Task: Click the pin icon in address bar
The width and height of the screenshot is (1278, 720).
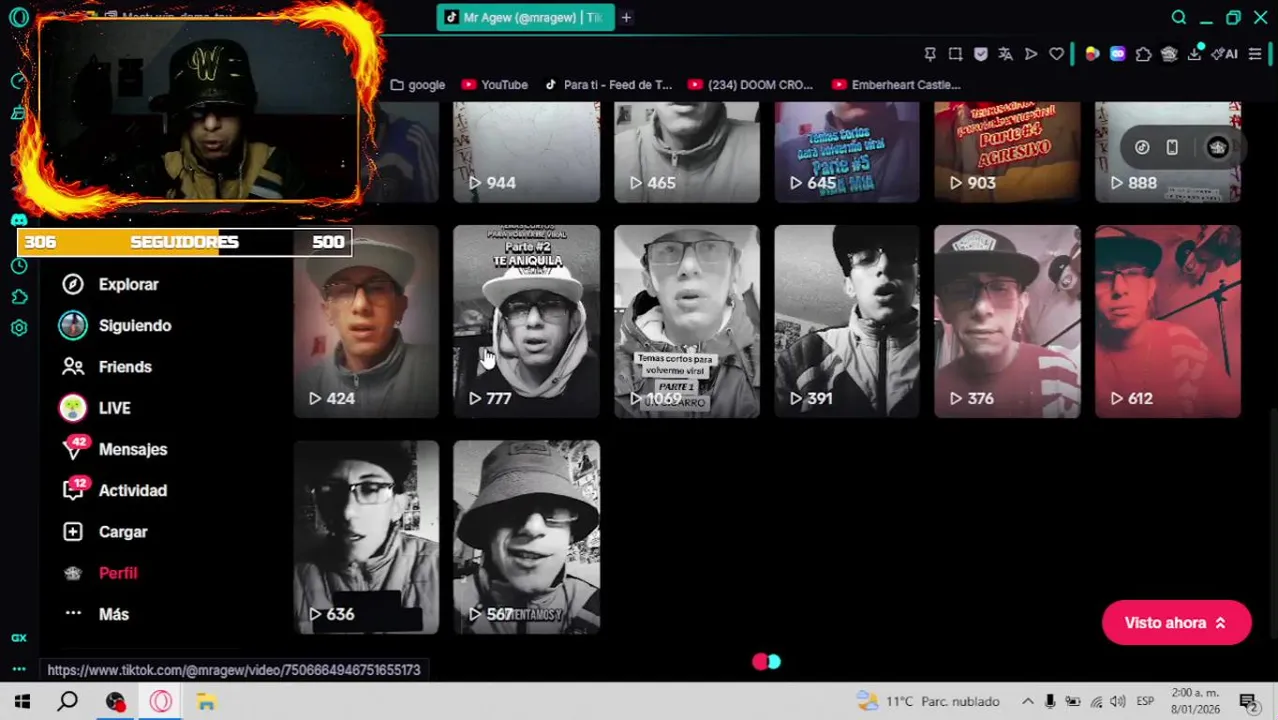Action: point(930,54)
